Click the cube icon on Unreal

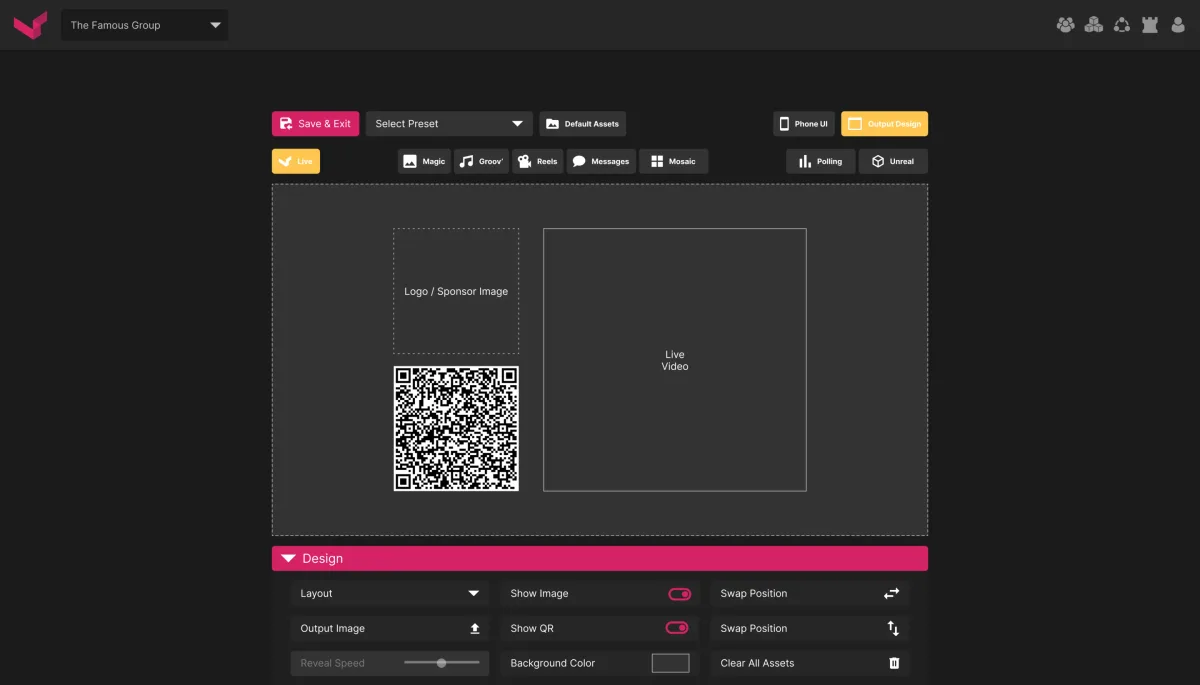click(878, 161)
